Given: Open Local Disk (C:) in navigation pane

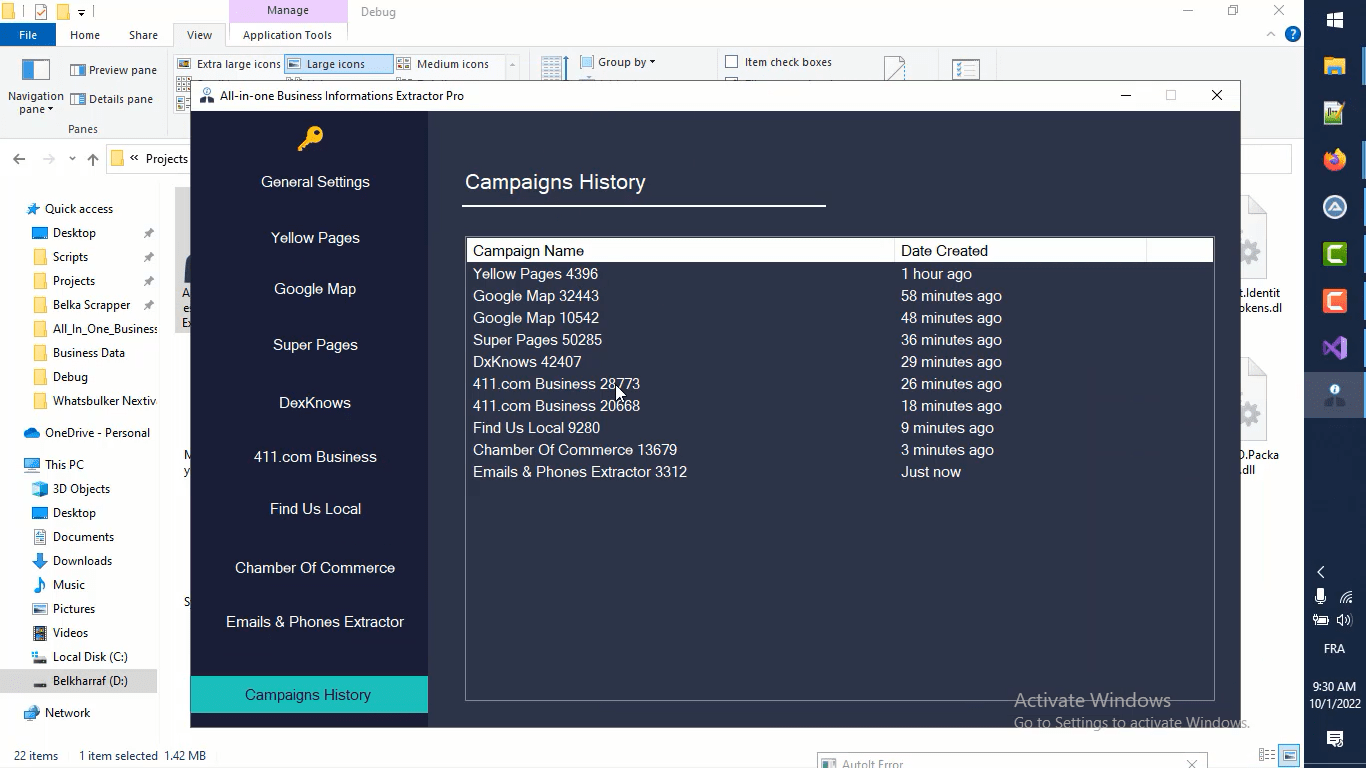Looking at the screenshot, I should (90, 657).
